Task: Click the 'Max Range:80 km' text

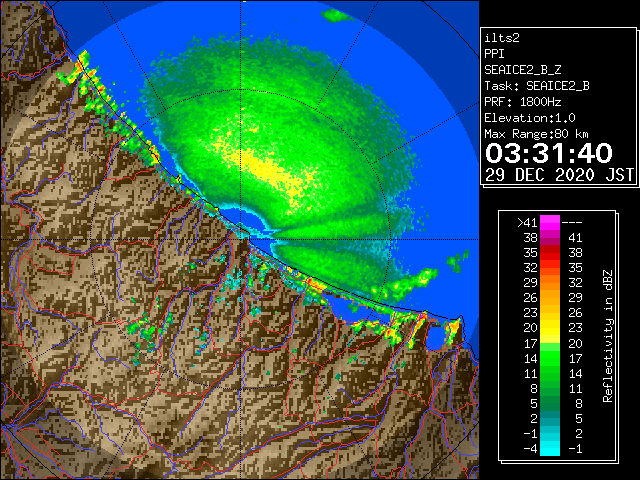Action: 537,134
